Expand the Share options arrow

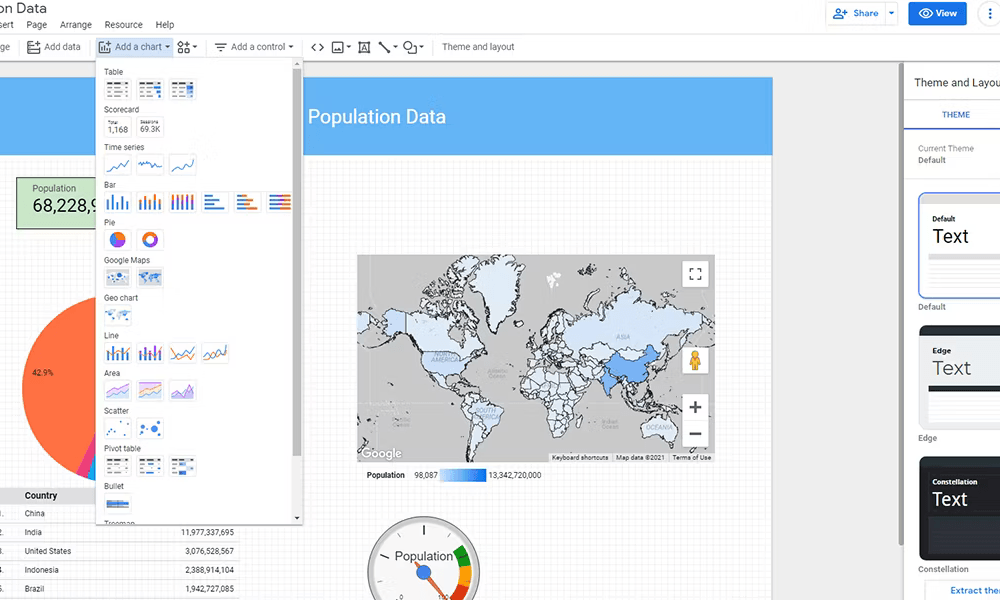tap(892, 13)
